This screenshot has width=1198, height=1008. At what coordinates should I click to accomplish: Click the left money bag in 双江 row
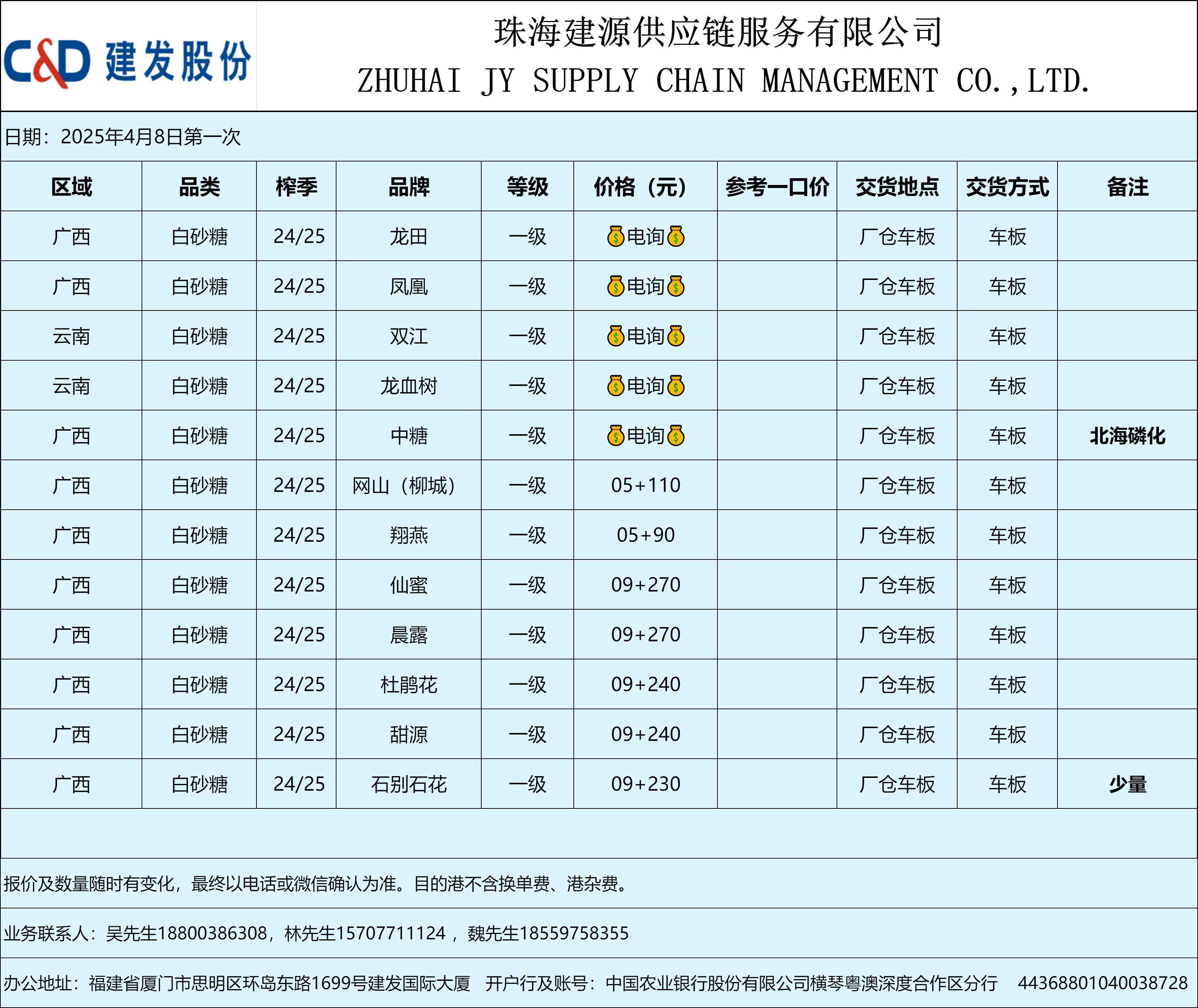[616, 336]
